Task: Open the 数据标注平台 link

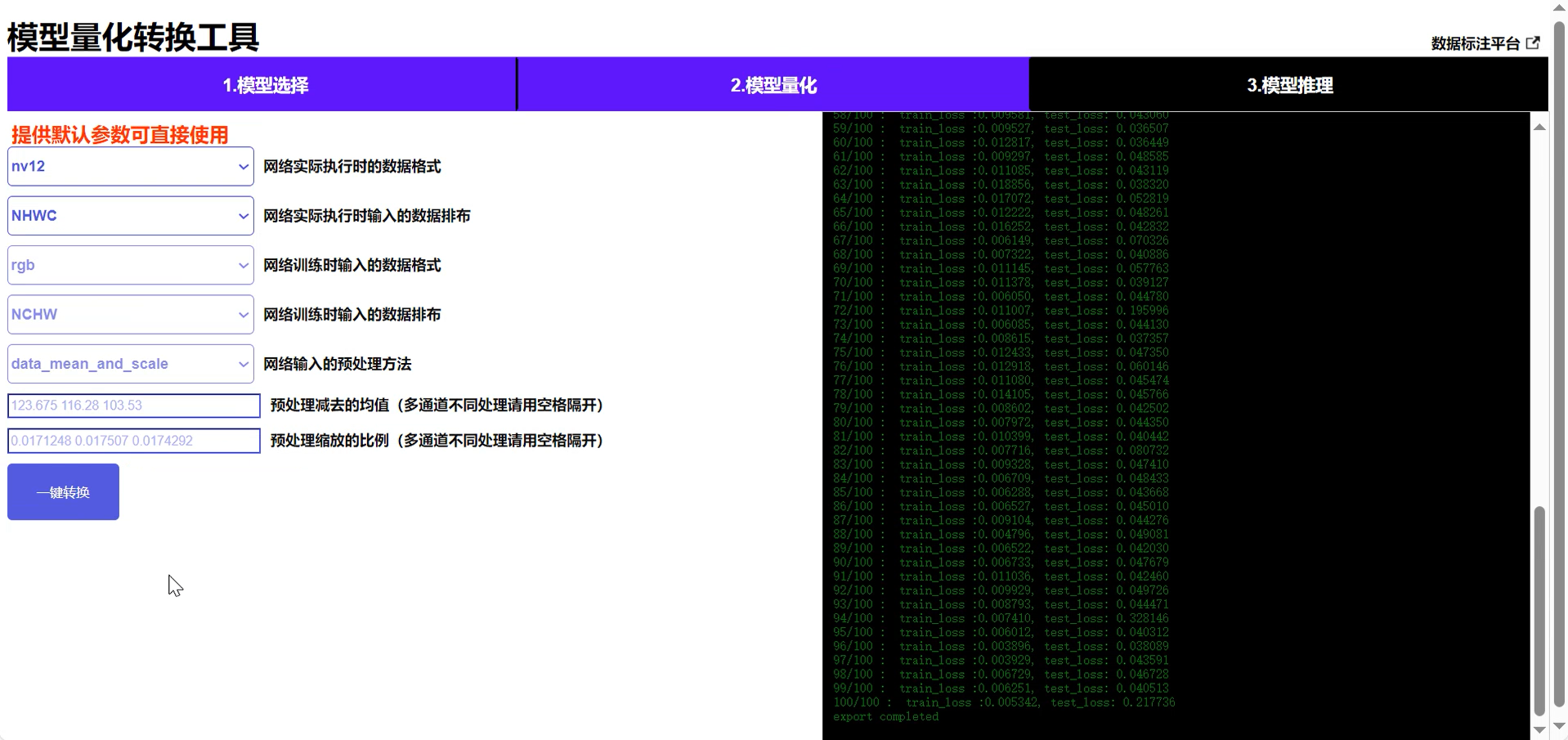Action: coord(1475,43)
